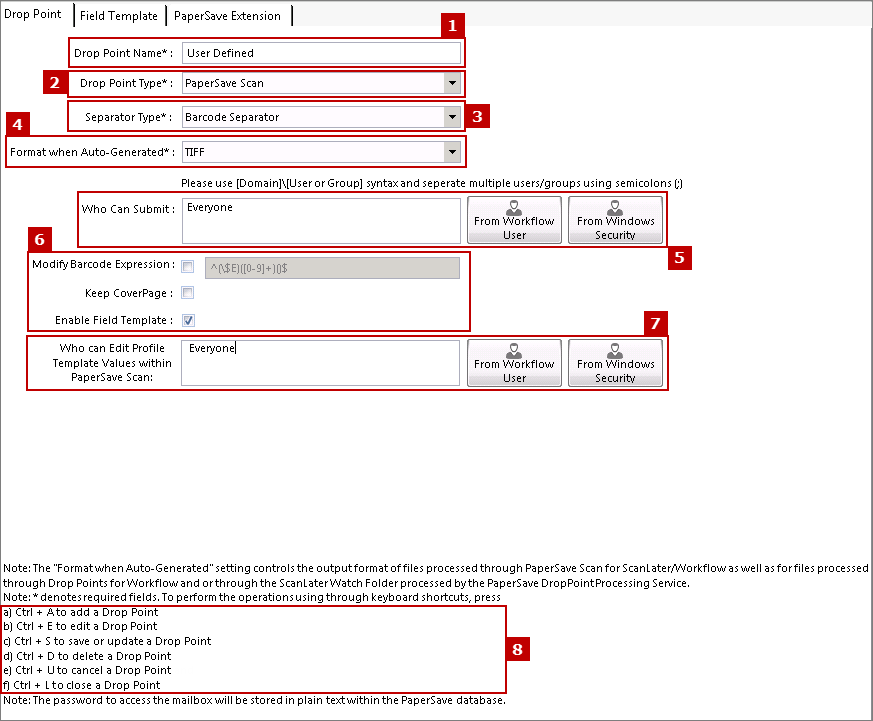
Task: Click the Barcode Separator combo box value
Action: tap(313, 117)
